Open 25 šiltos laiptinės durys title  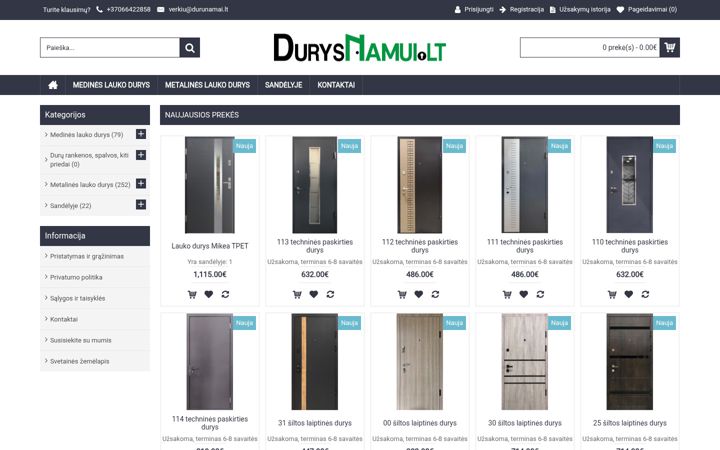tap(630, 423)
